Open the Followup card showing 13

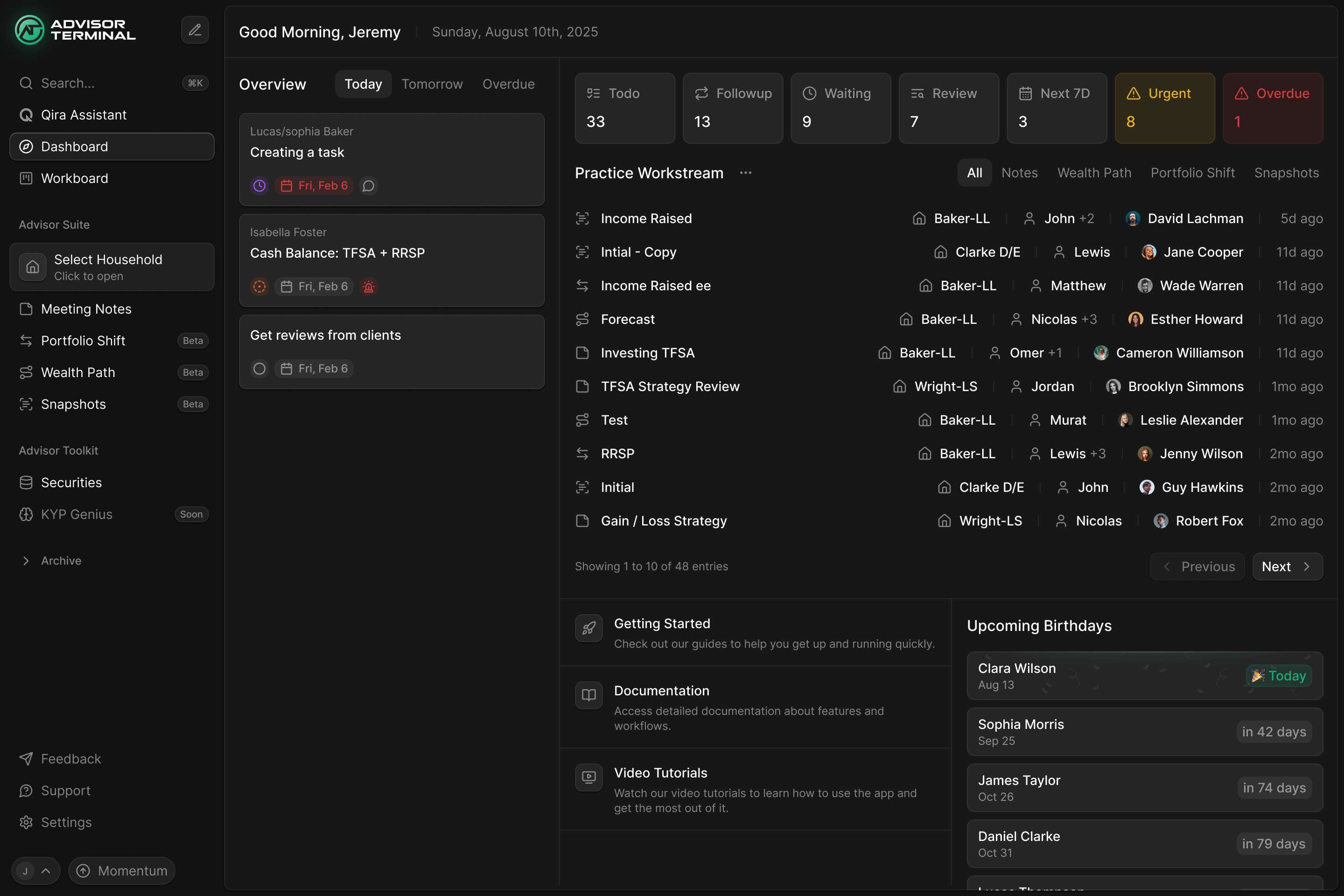click(x=733, y=108)
